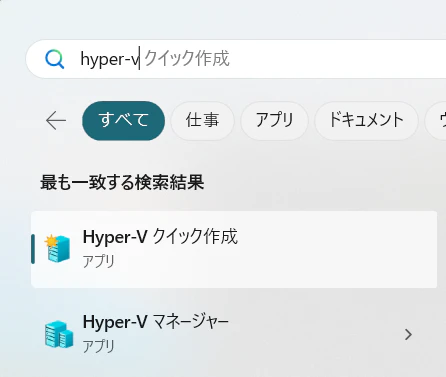Click the typed hyper-v text in search field
The image size is (446, 377).
click(x=109, y=60)
